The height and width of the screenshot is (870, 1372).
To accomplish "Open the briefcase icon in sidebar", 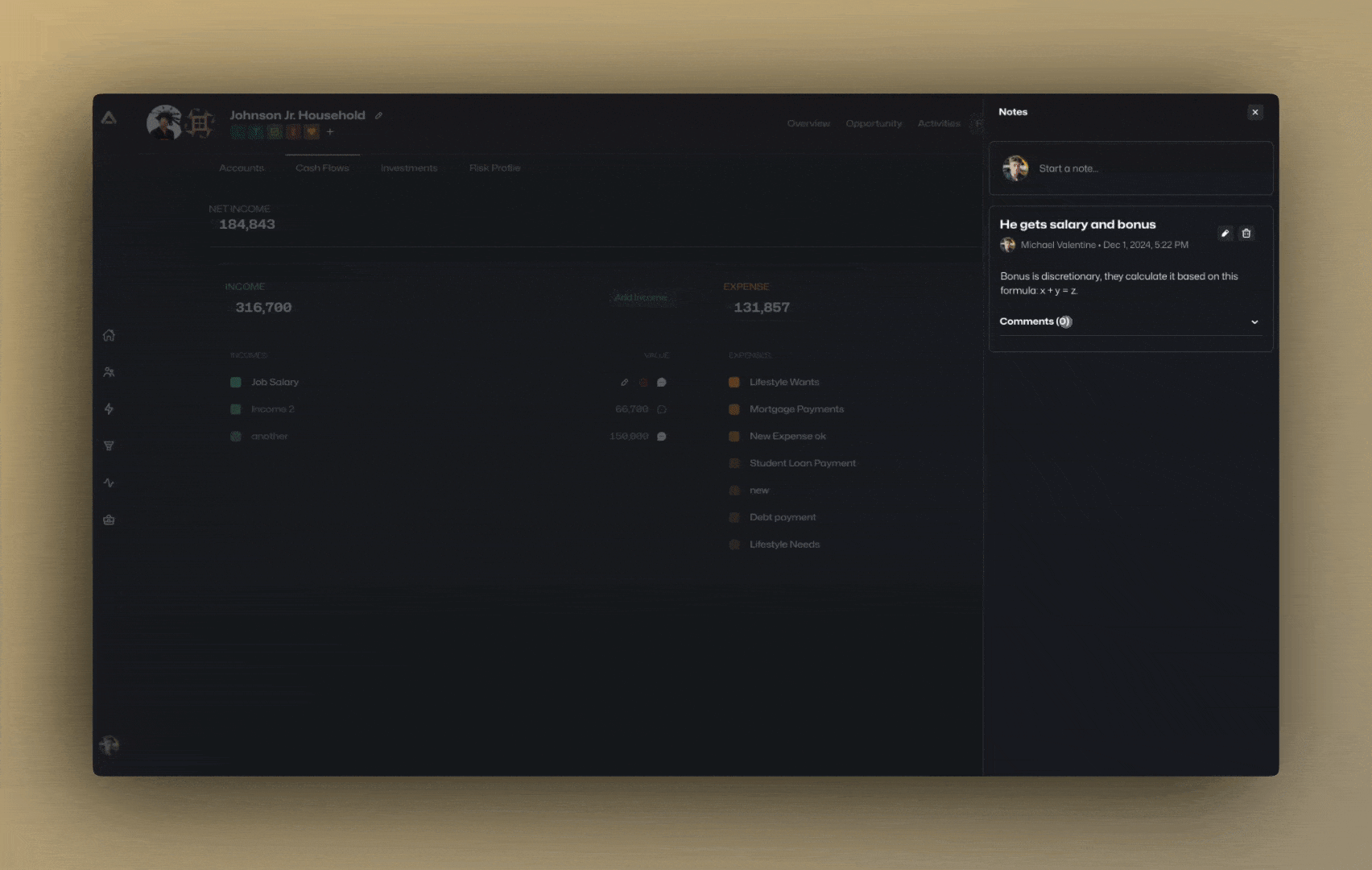I will point(109,520).
